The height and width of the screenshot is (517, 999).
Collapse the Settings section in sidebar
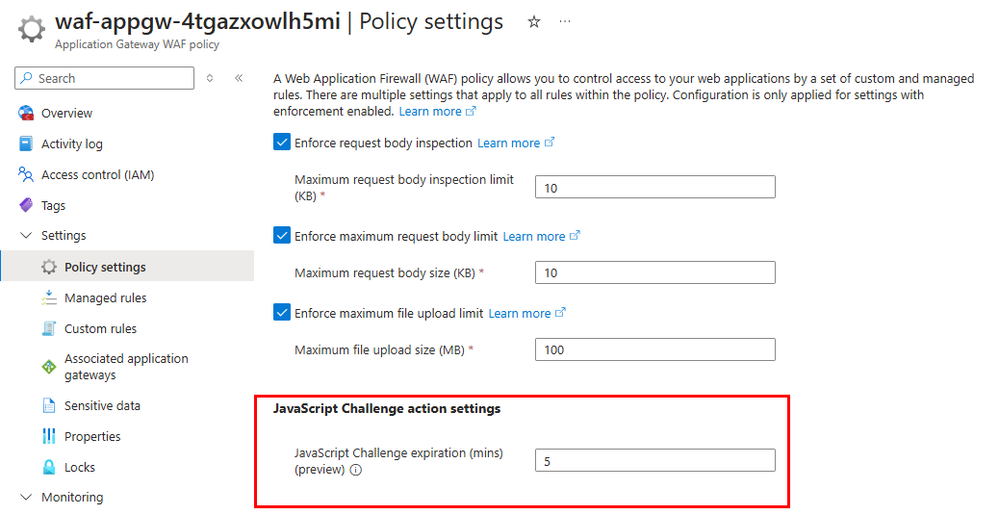(26, 236)
